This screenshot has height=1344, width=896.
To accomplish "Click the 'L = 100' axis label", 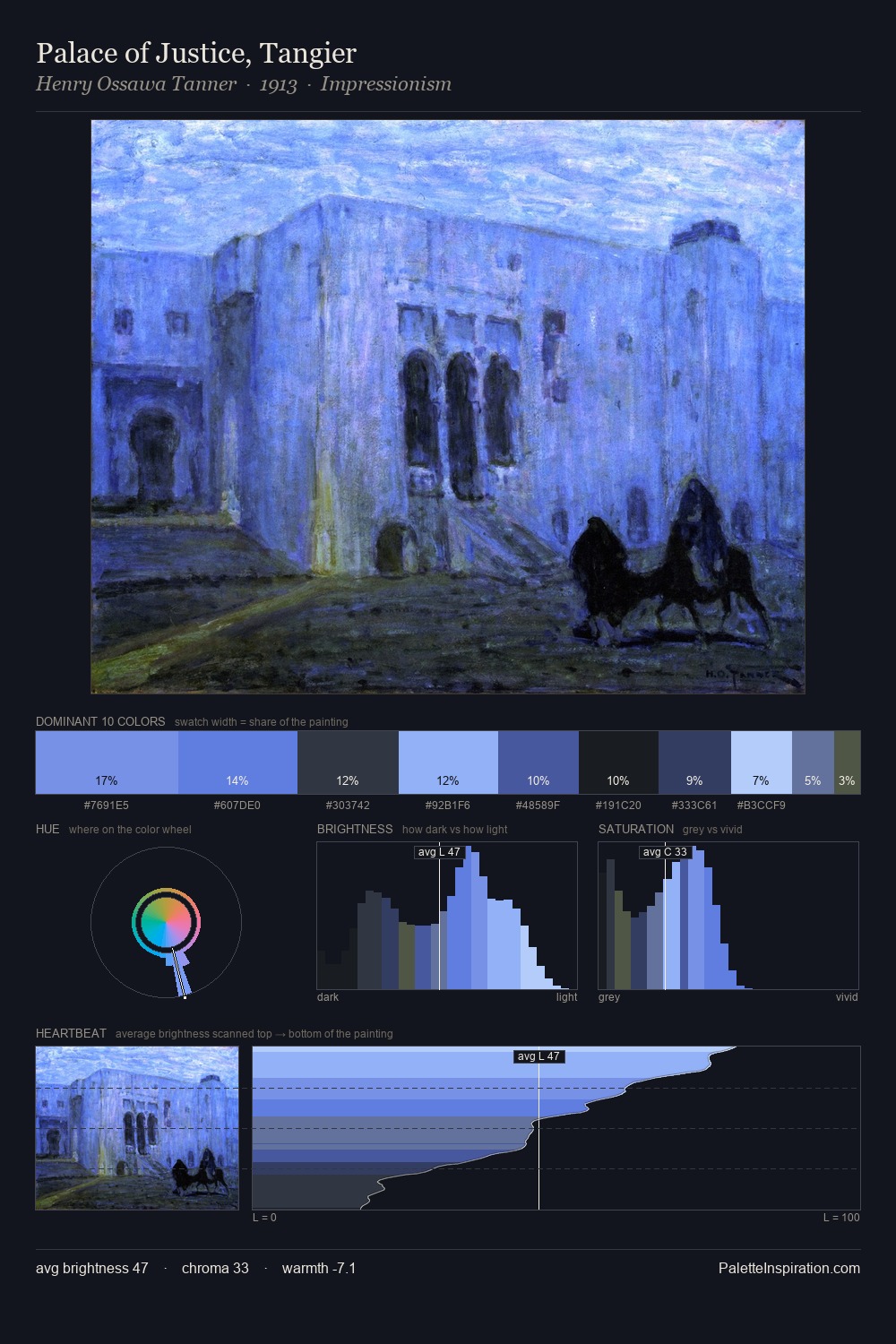I will pos(841,1218).
